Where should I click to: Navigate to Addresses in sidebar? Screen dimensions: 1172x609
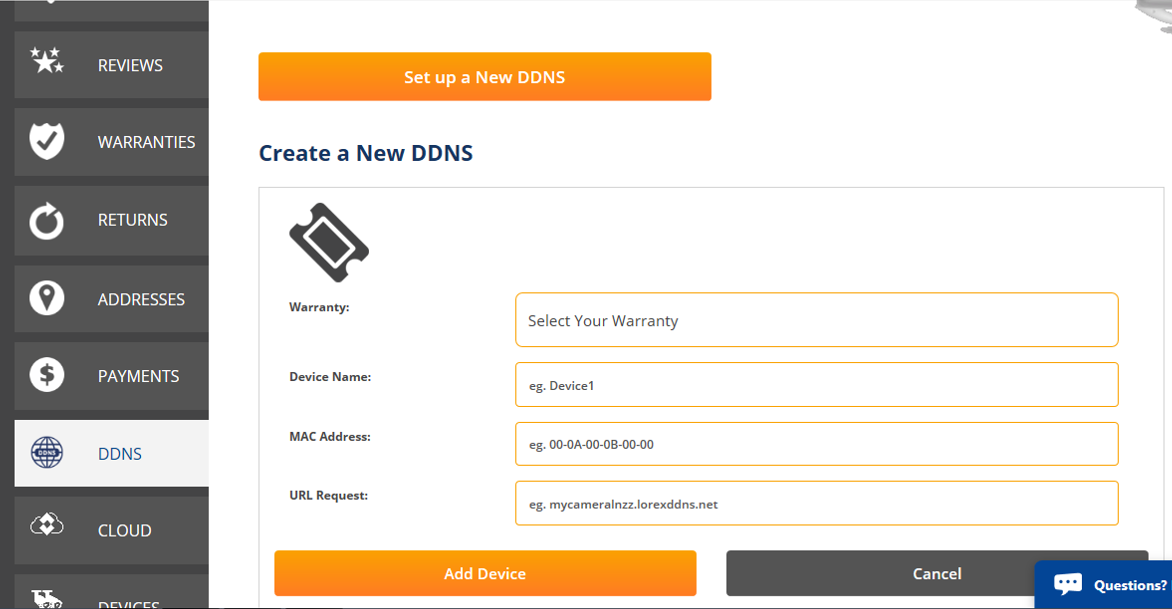coord(141,299)
